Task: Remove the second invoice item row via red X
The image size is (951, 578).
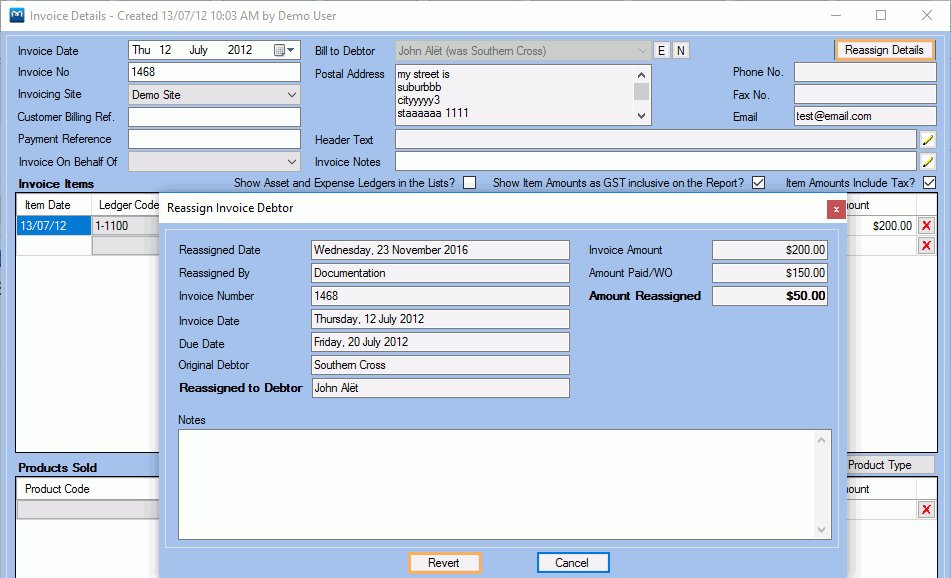Action: 928,245
